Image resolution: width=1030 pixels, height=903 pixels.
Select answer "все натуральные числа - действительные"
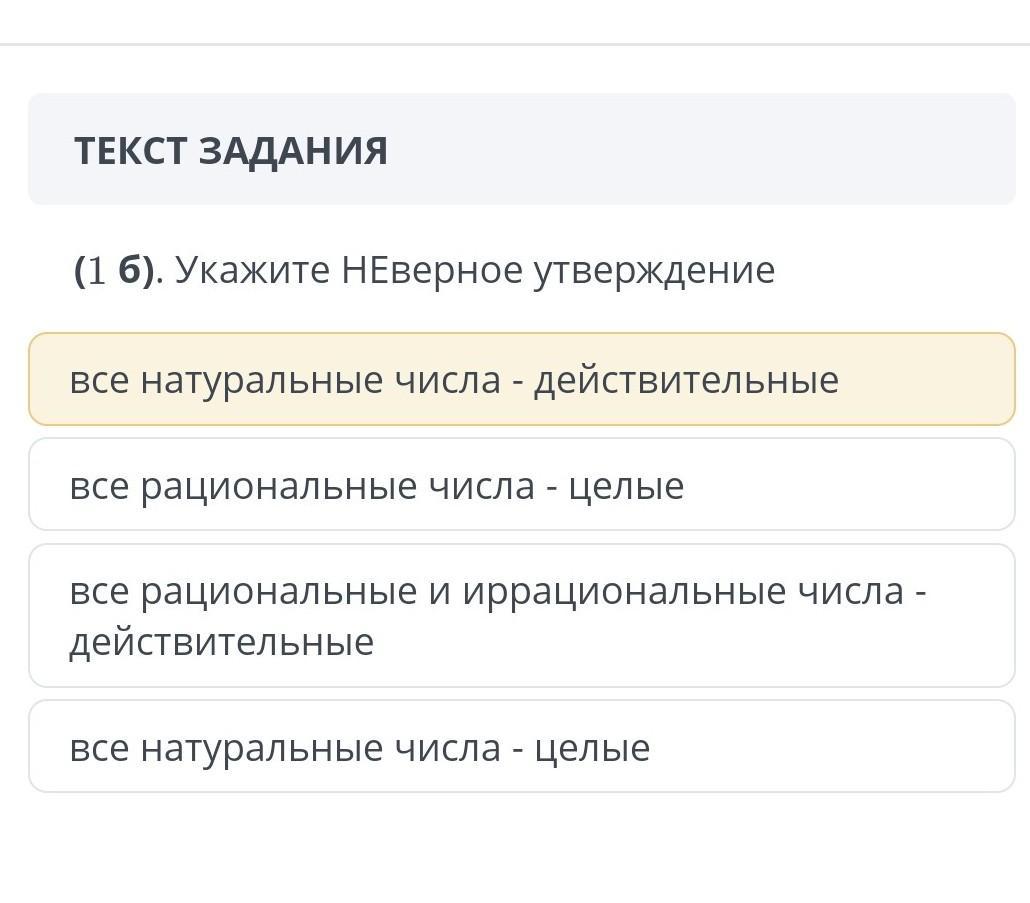click(521, 380)
